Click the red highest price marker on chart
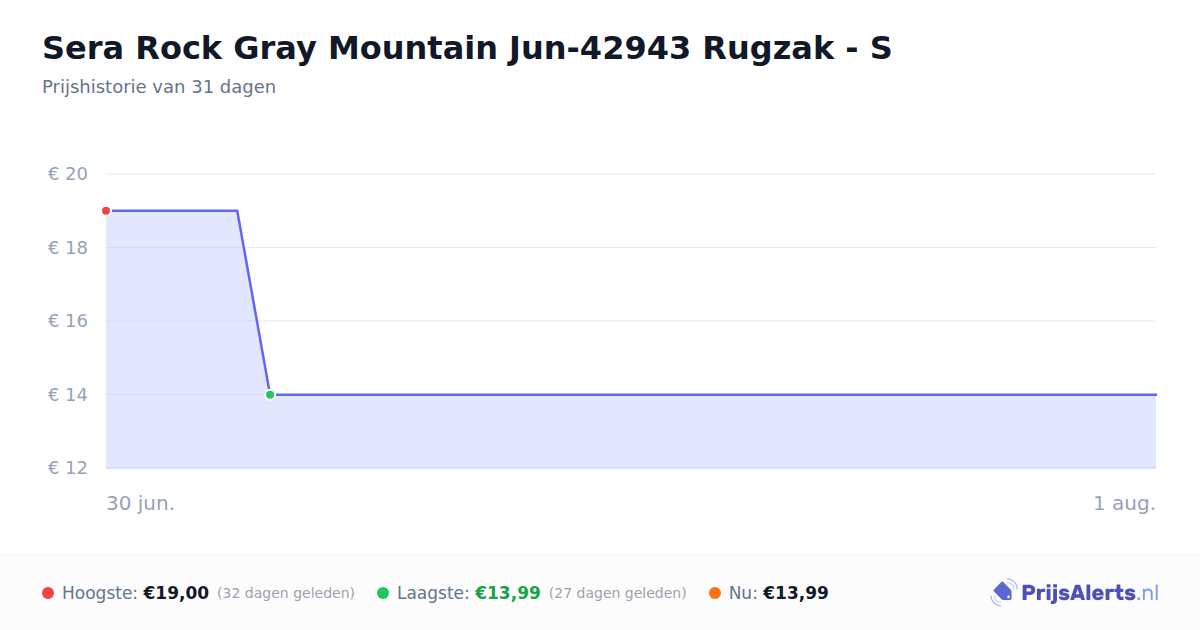The height and width of the screenshot is (630, 1200). click(106, 211)
